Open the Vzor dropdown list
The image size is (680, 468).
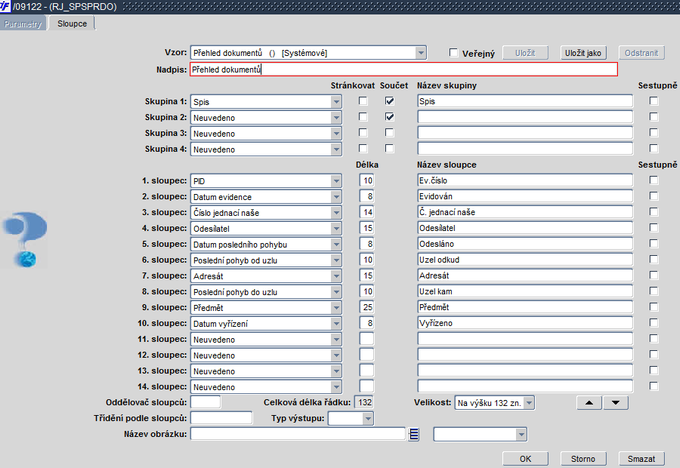click(x=421, y=52)
